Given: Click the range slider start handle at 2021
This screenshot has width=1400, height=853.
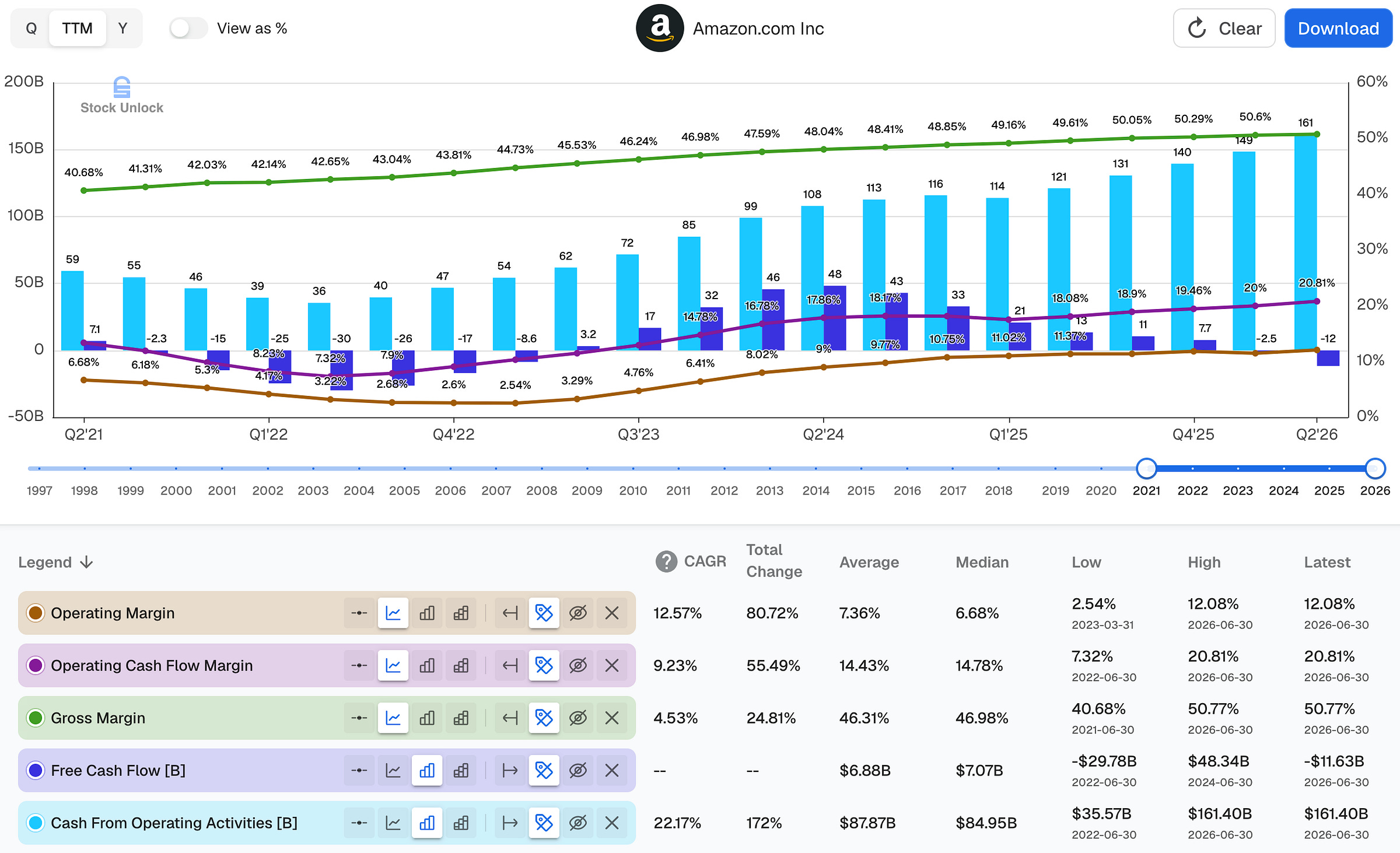Looking at the screenshot, I should click(1147, 468).
